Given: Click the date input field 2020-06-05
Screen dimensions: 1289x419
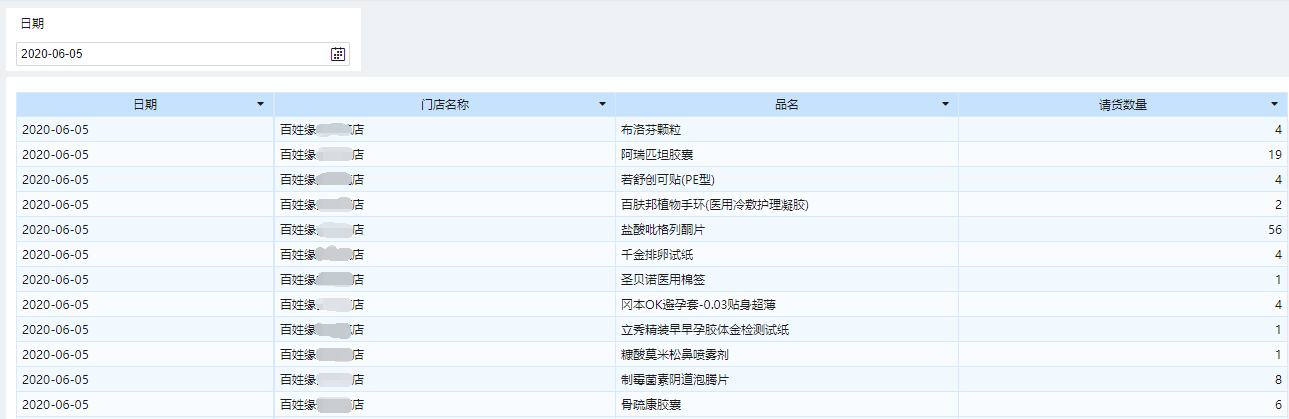Looking at the screenshot, I should coord(183,54).
